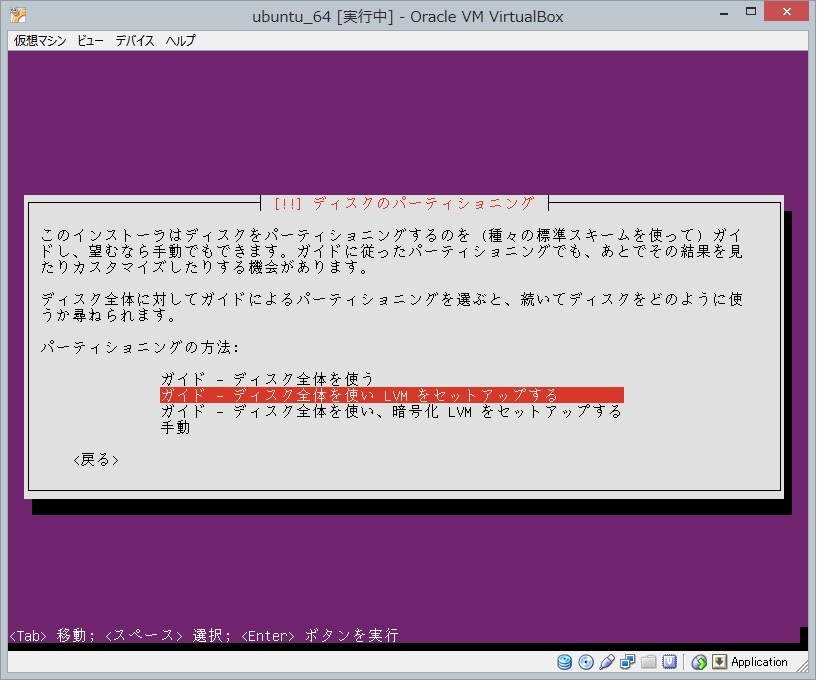Maximize the VirtualBox window
Viewport: 817px width, 680px height.
(x=751, y=11)
